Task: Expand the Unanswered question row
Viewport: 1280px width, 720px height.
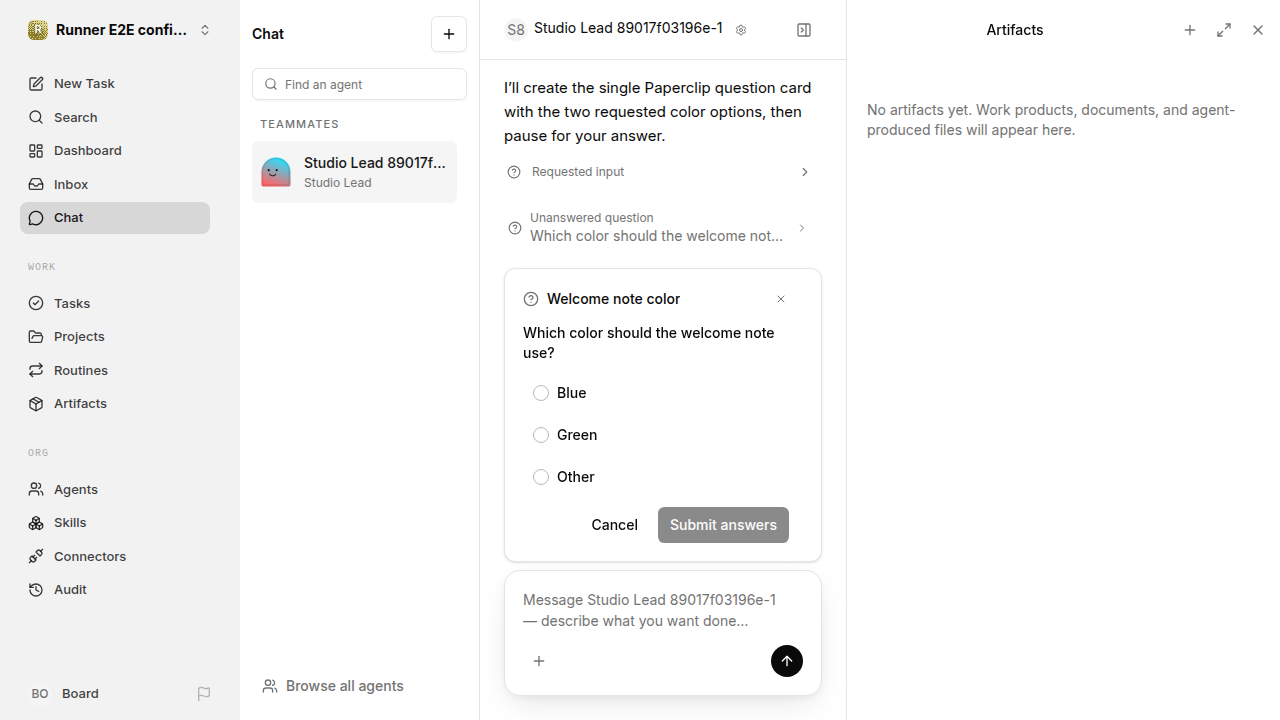Action: point(659,228)
